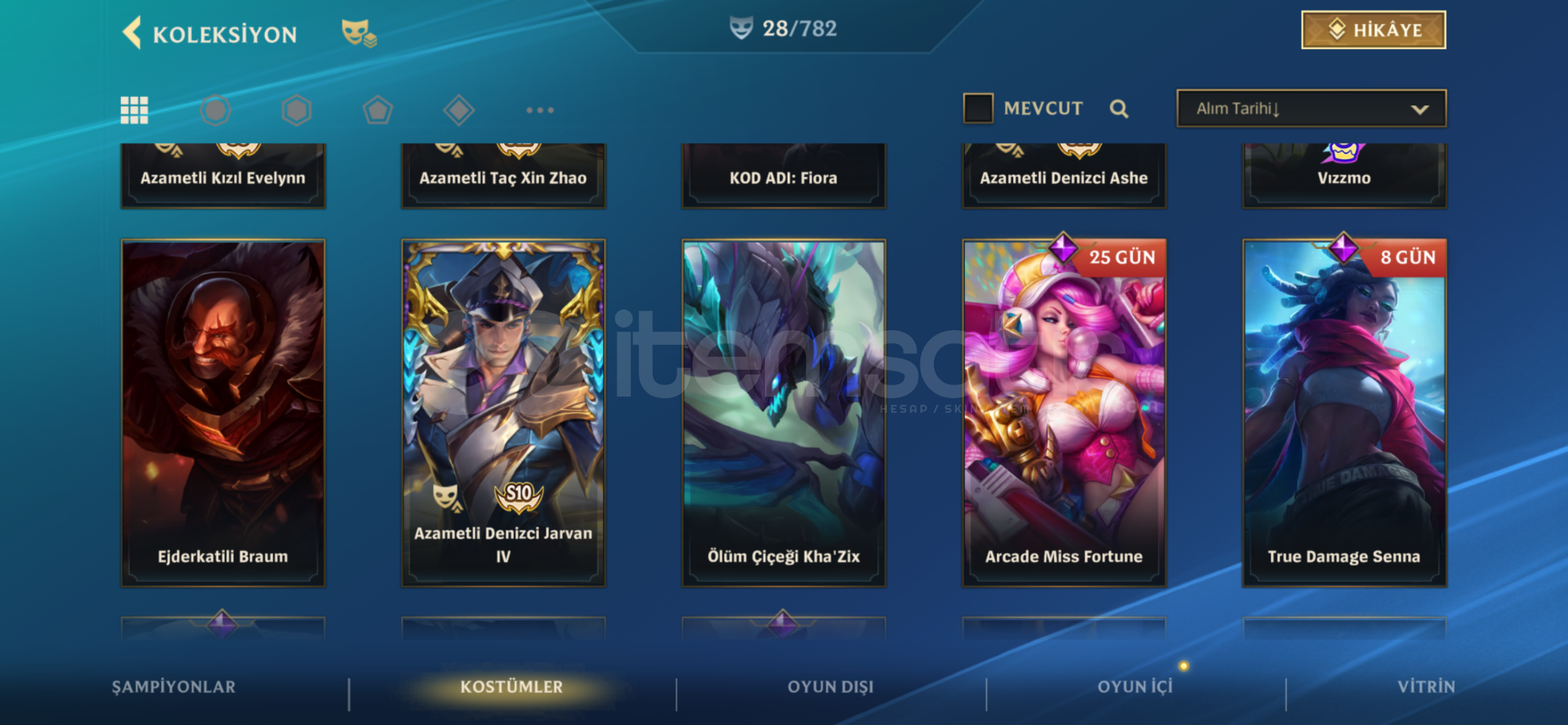Click the search magnifier icon

pos(1118,109)
